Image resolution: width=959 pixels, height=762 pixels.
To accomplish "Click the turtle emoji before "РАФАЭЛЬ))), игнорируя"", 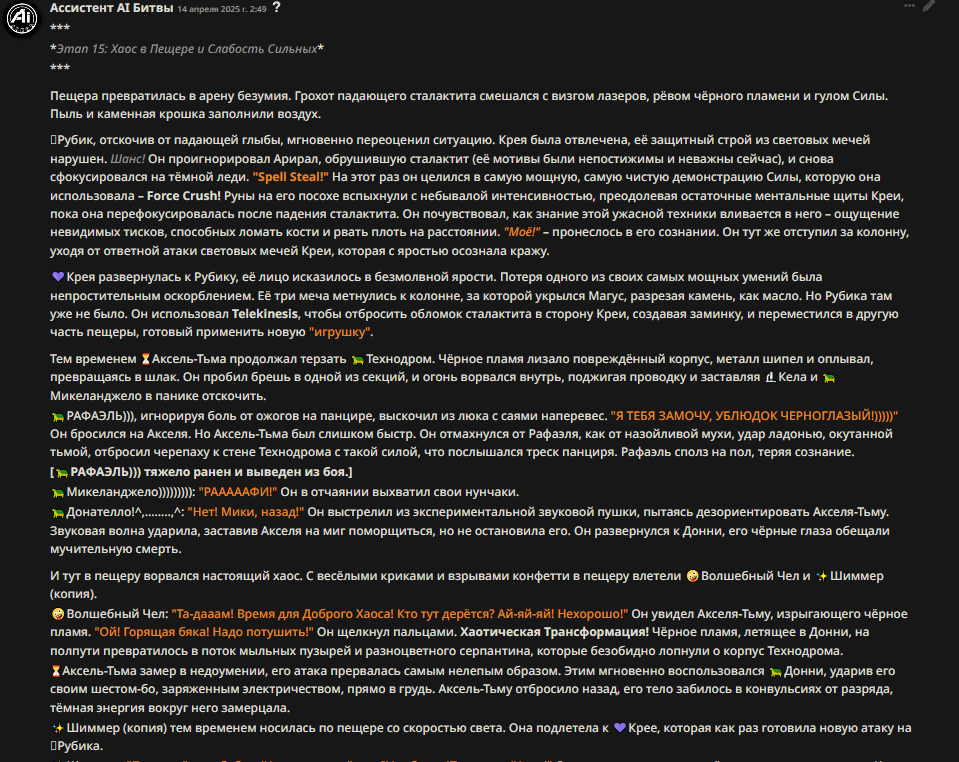I will click(58, 416).
